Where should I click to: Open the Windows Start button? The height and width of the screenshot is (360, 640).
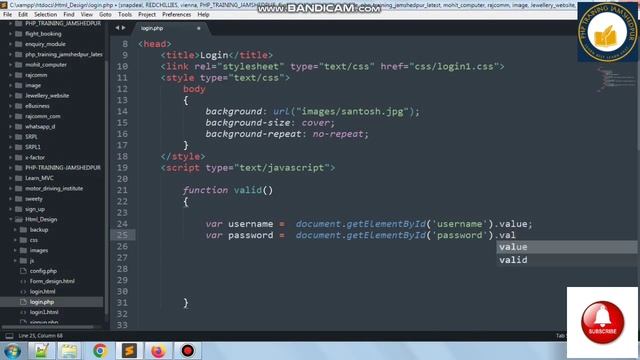[x=13, y=351]
